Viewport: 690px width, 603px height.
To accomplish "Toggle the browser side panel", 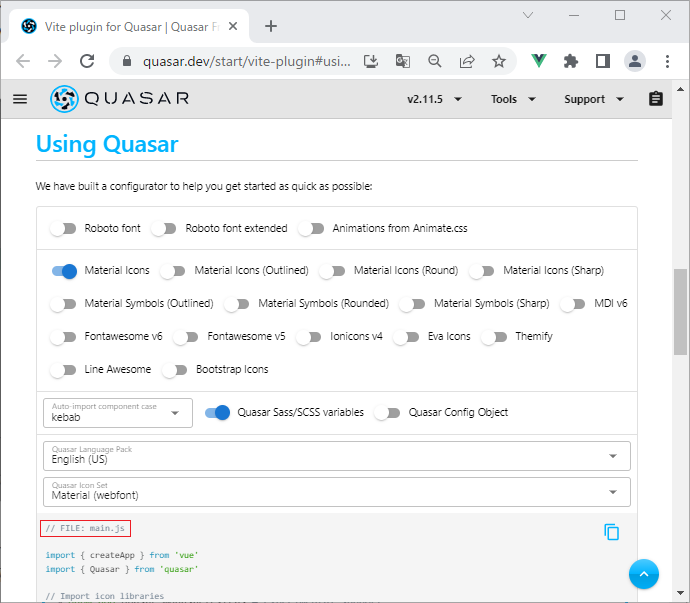I will [x=603, y=61].
